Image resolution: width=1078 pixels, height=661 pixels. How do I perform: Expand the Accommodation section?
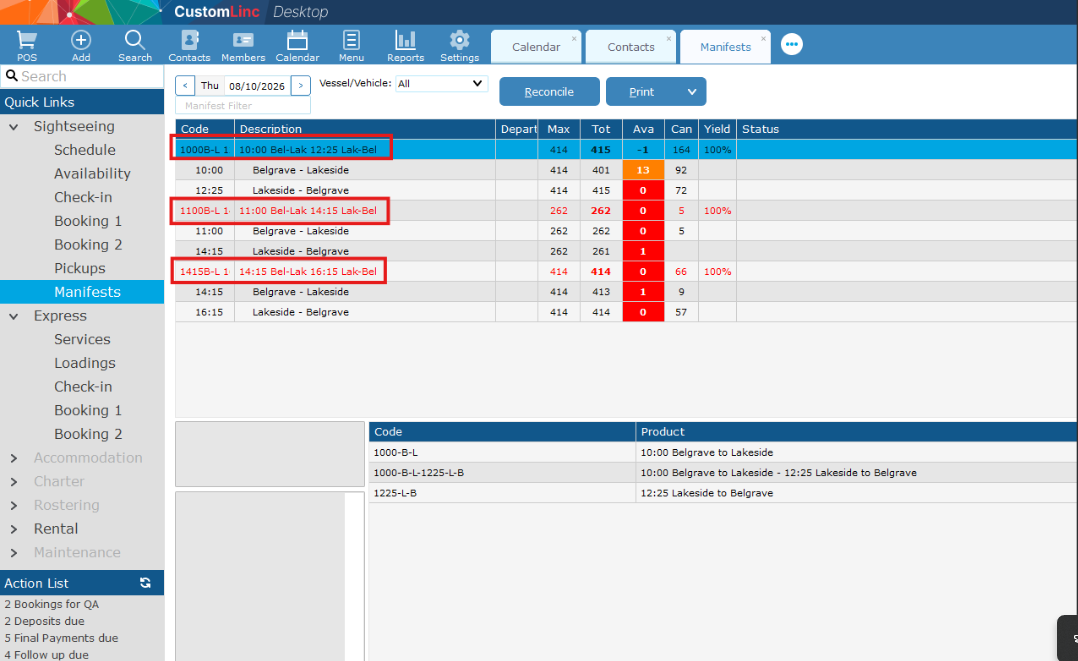tap(14, 458)
